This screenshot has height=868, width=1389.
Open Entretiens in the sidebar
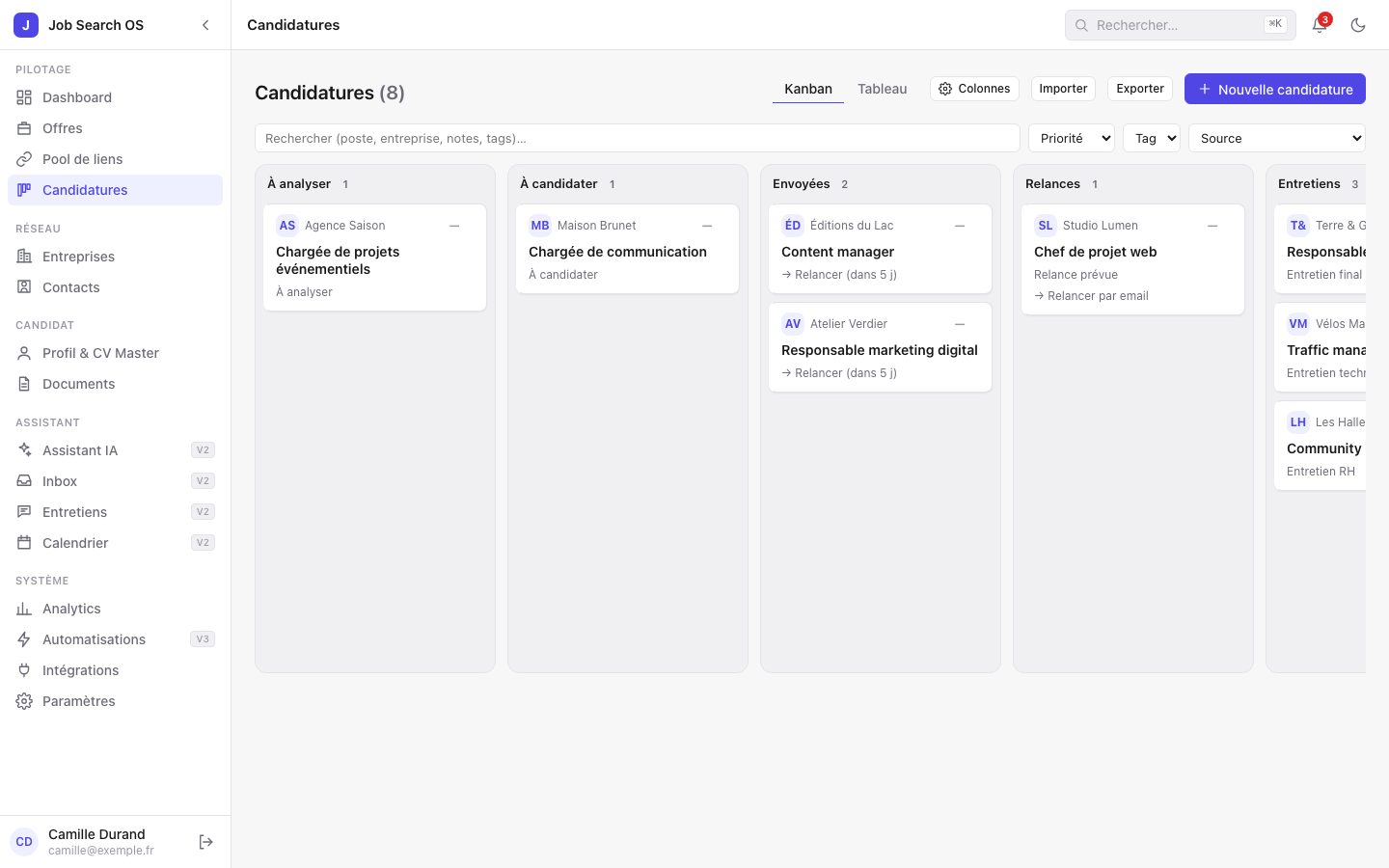pyautogui.click(x=115, y=512)
